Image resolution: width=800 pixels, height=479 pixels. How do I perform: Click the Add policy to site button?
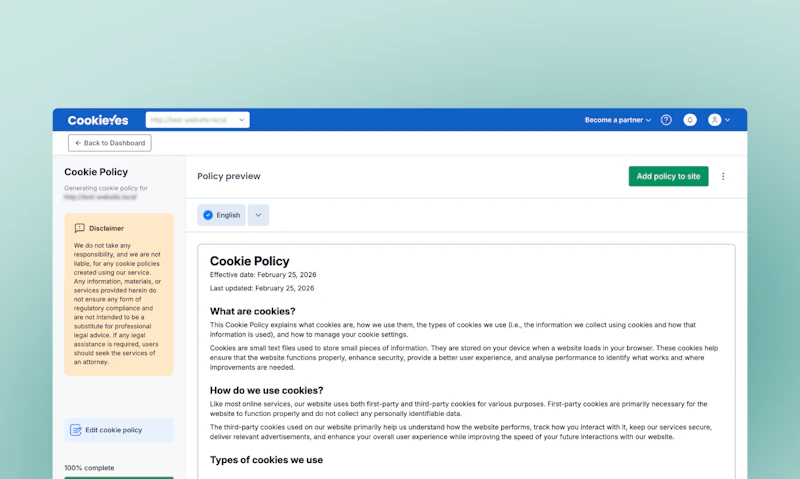pyautogui.click(x=668, y=176)
